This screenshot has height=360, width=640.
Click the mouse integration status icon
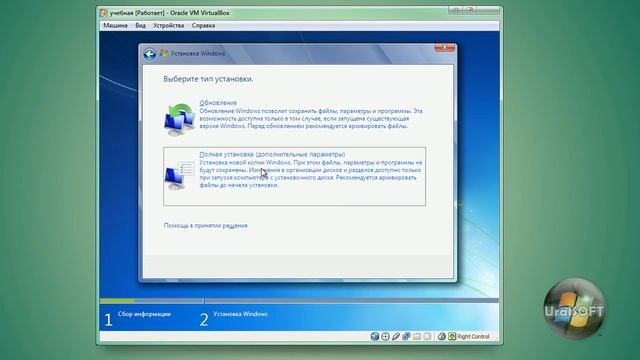point(442,336)
